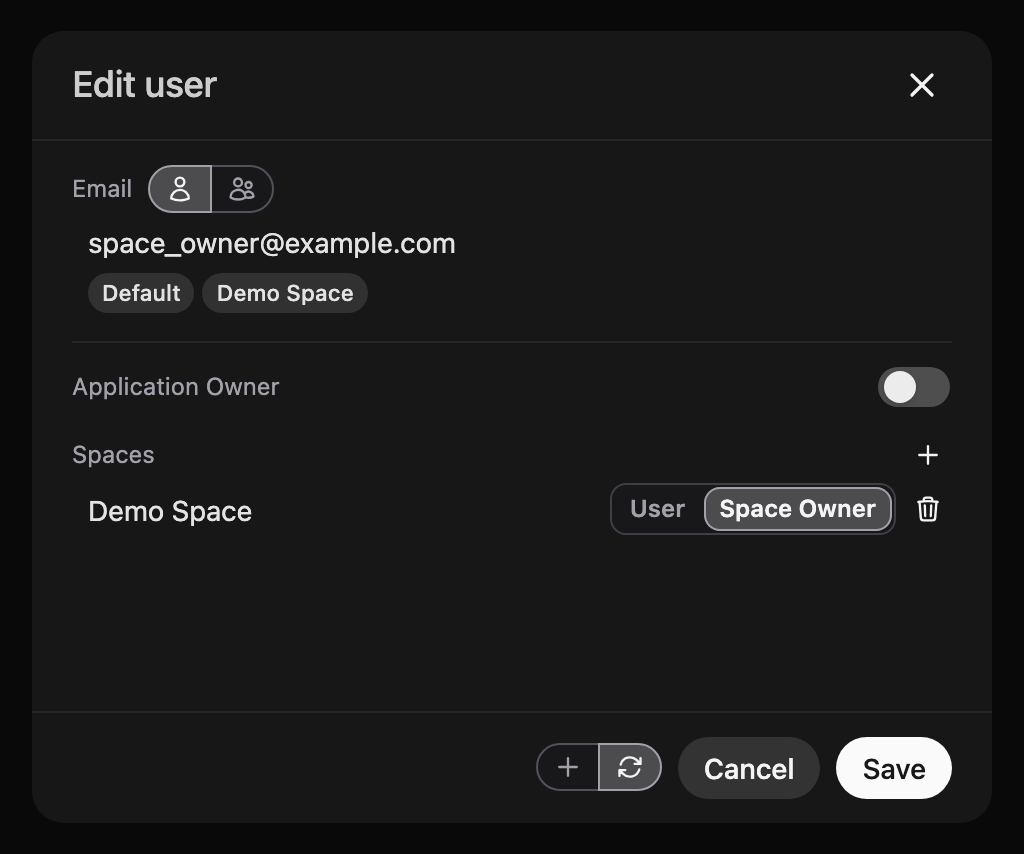Click the space_owner@example.com email field
Viewport: 1024px width, 854px height.
272,244
